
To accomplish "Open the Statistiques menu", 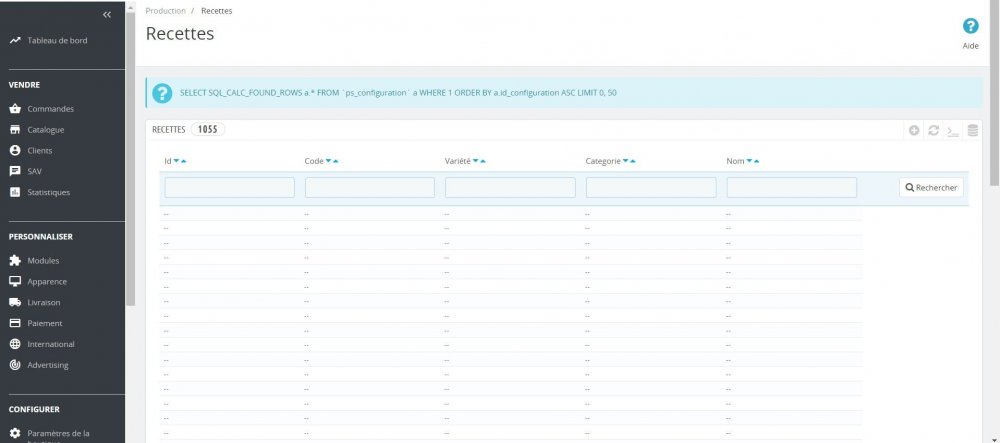I will pos(48,192).
